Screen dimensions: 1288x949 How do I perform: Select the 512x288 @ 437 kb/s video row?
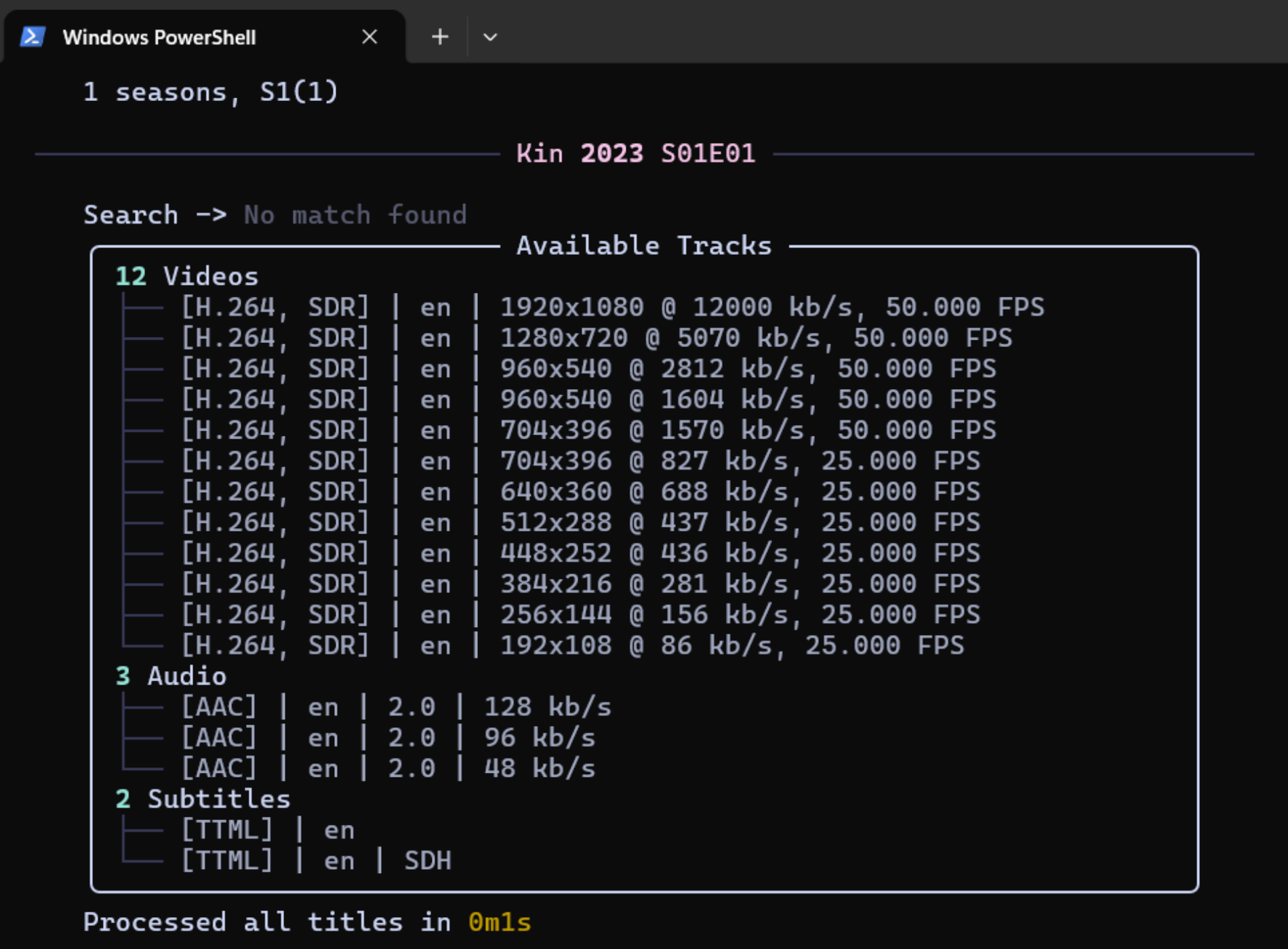(x=580, y=523)
